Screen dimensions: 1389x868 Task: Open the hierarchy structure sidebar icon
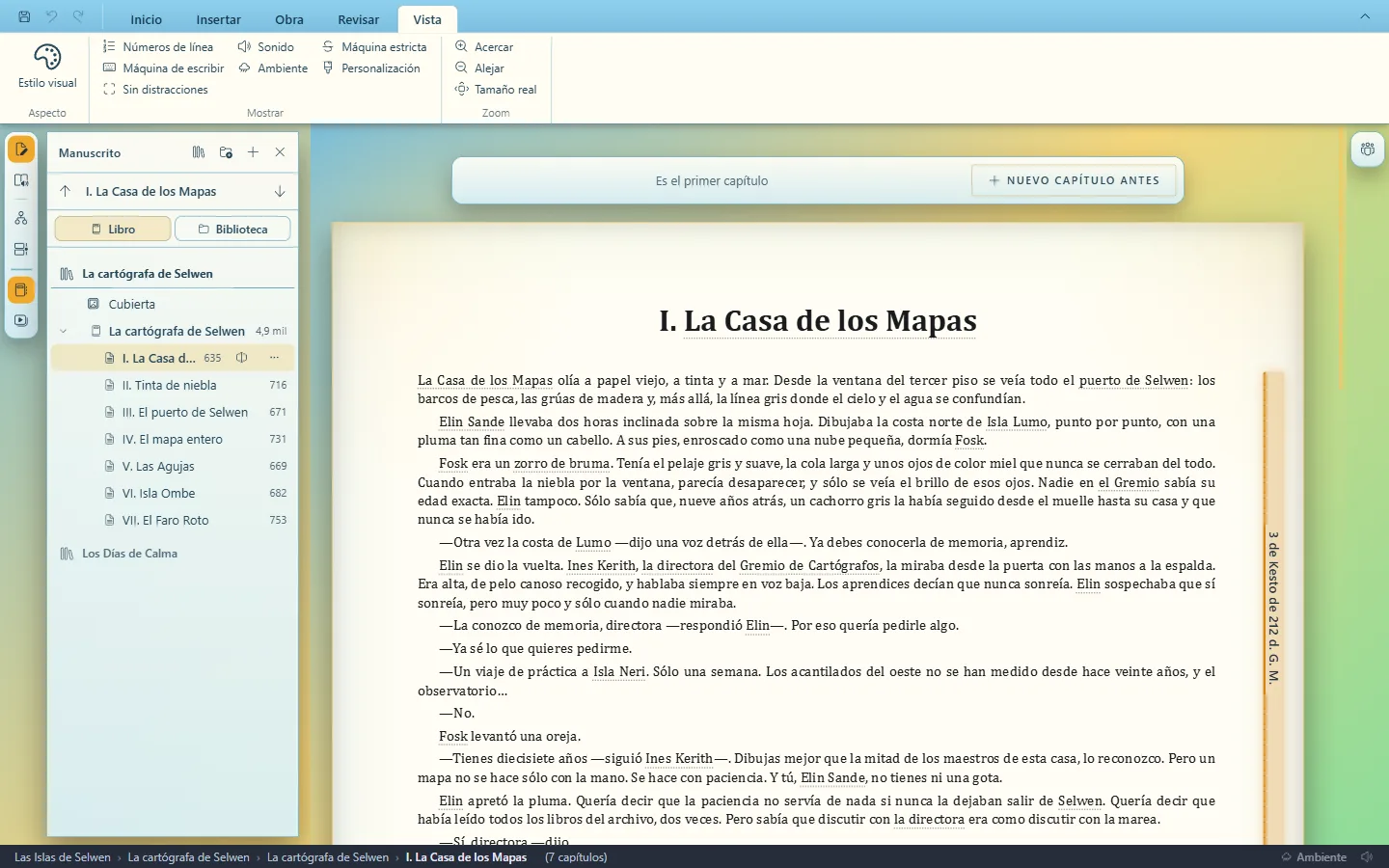click(x=21, y=219)
